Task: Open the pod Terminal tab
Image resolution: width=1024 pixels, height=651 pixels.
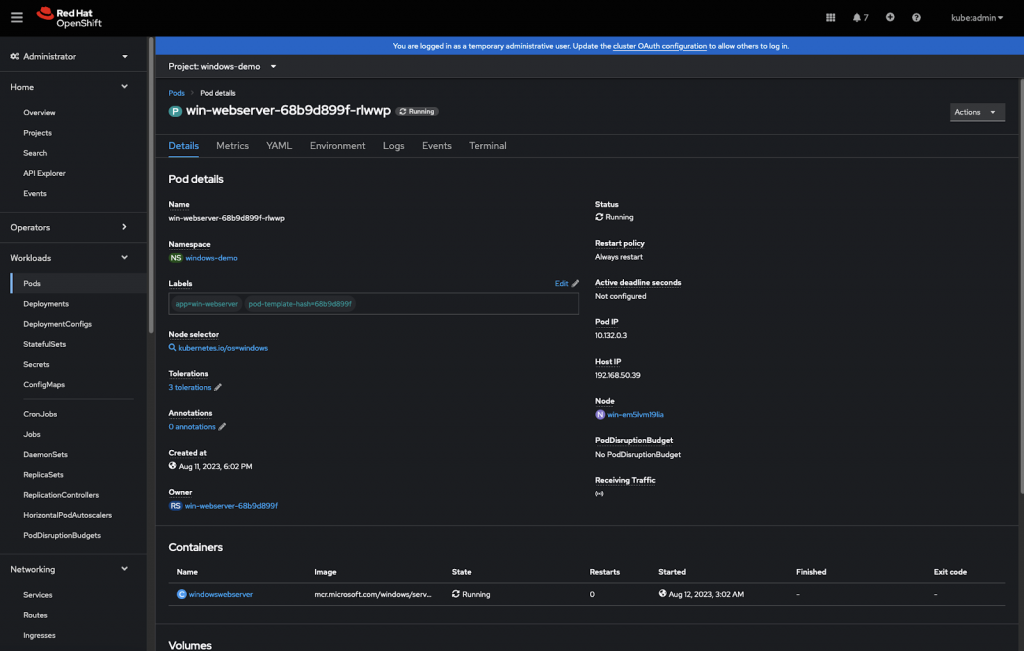Action: [x=487, y=145]
